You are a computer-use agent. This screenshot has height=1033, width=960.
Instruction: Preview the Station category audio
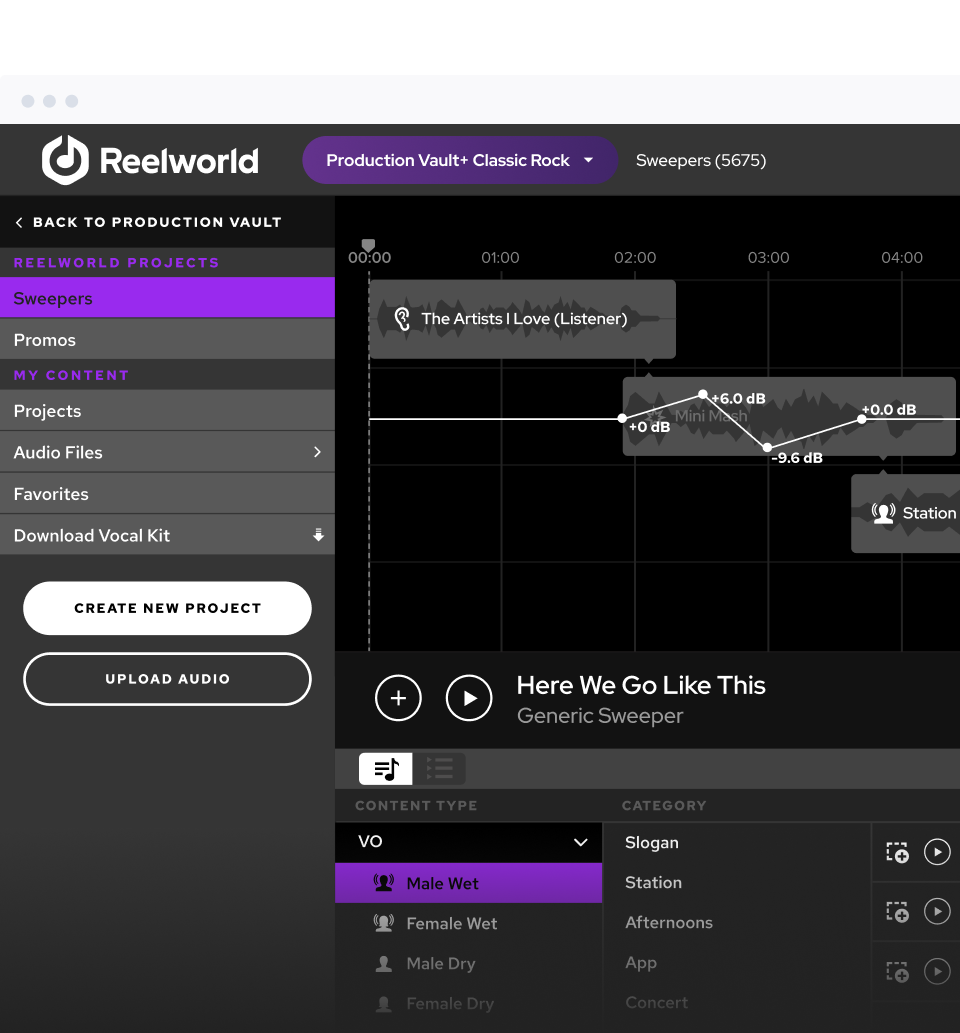pyautogui.click(x=937, y=912)
